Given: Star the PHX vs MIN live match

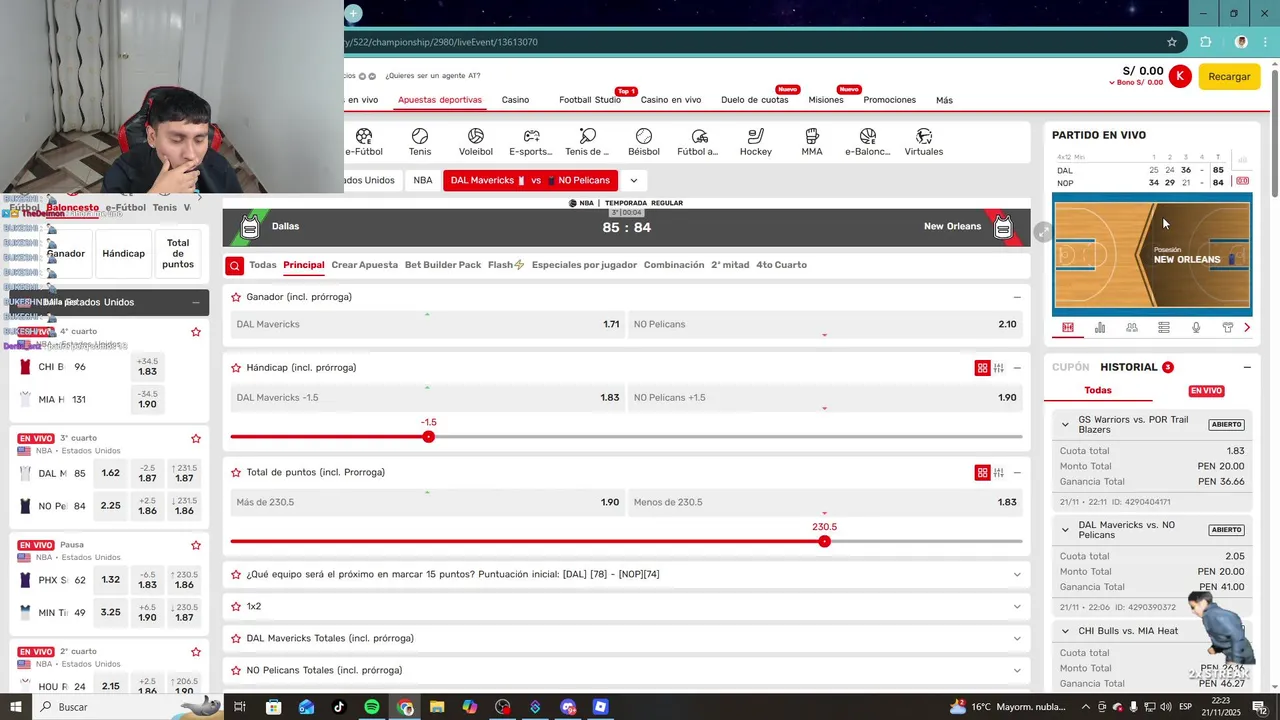Looking at the screenshot, I should pyautogui.click(x=196, y=545).
